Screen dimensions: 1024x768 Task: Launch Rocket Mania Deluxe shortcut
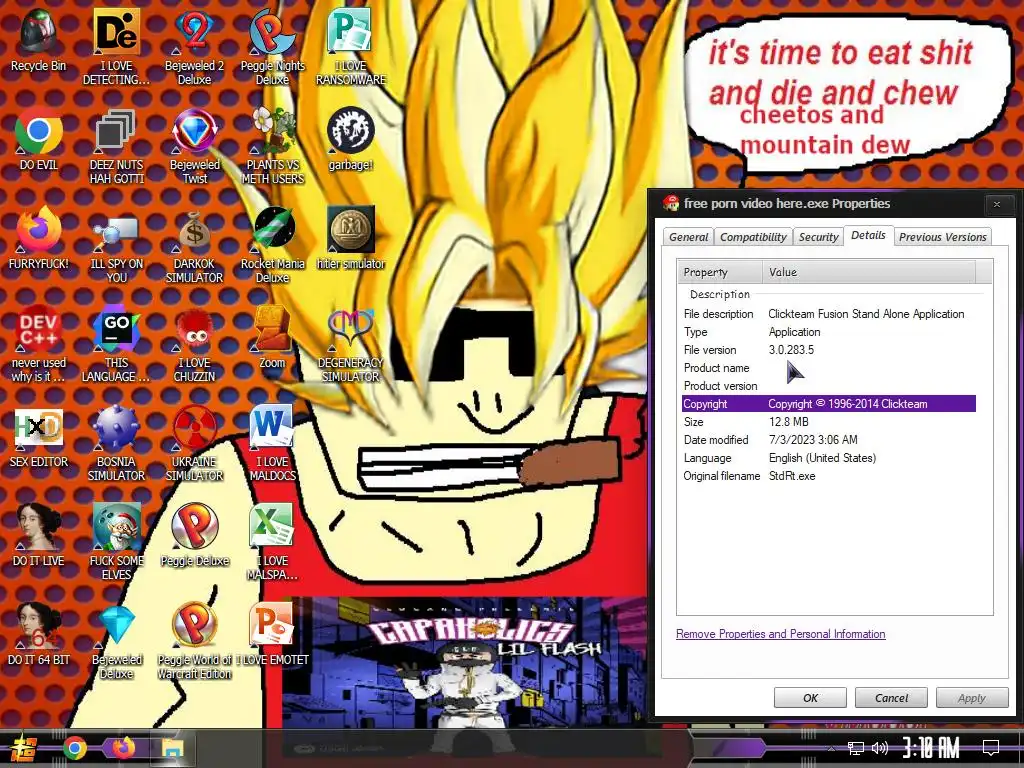tap(272, 246)
